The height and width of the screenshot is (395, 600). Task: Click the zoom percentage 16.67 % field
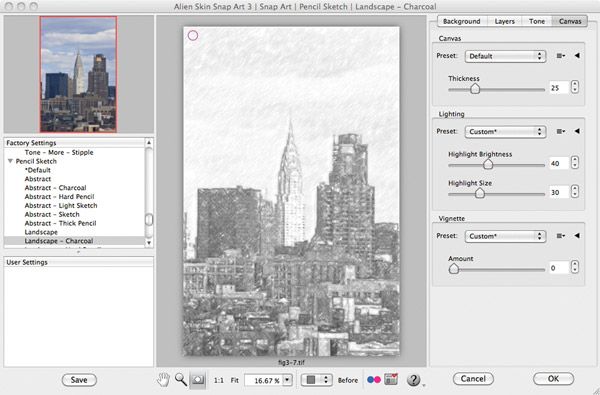click(x=264, y=380)
